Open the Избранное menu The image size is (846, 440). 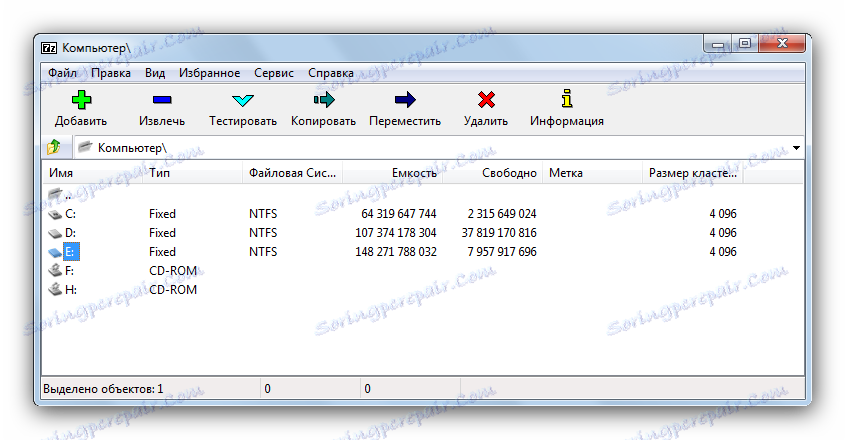click(209, 73)
